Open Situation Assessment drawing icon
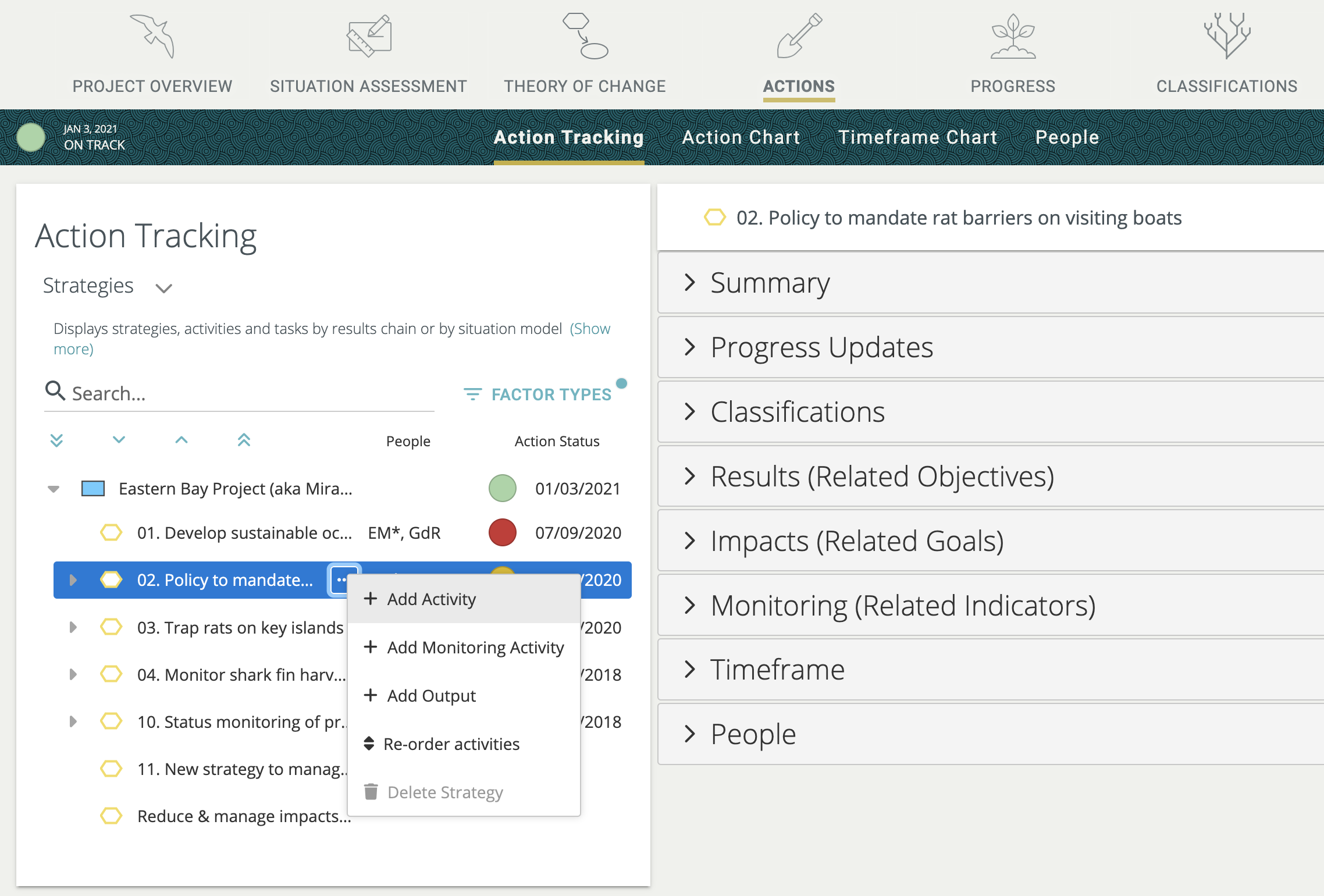The height and width of the screenshot is (896, 1324). tap(369, 37)
